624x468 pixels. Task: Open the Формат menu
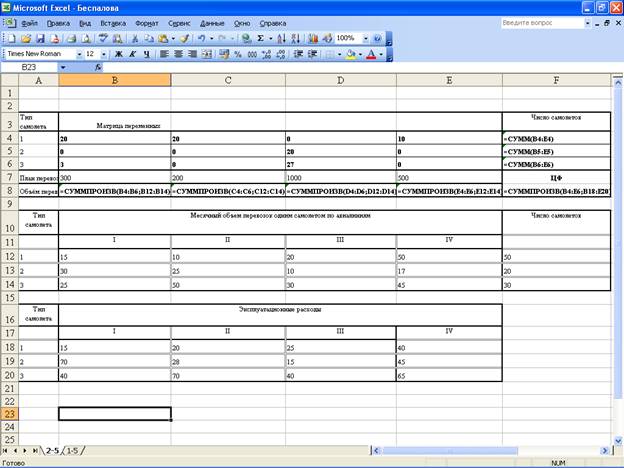[146, 21]
